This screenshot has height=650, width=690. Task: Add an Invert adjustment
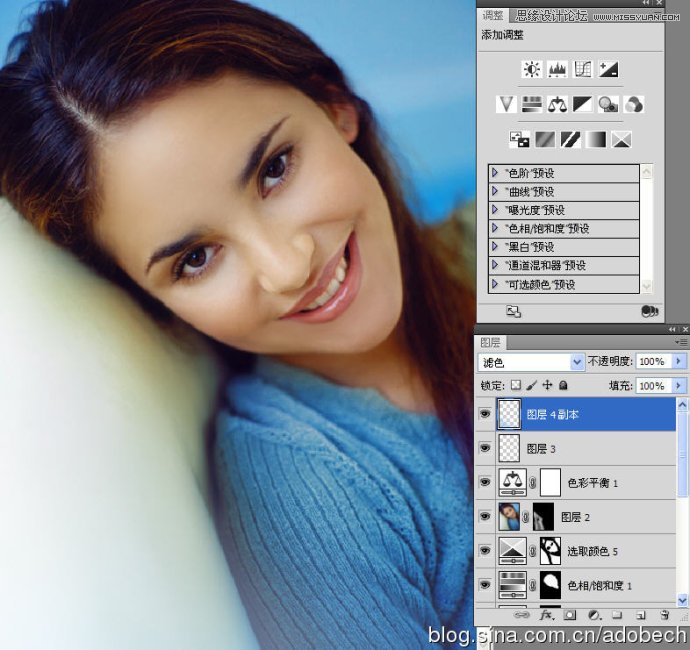tap(519, 140)
